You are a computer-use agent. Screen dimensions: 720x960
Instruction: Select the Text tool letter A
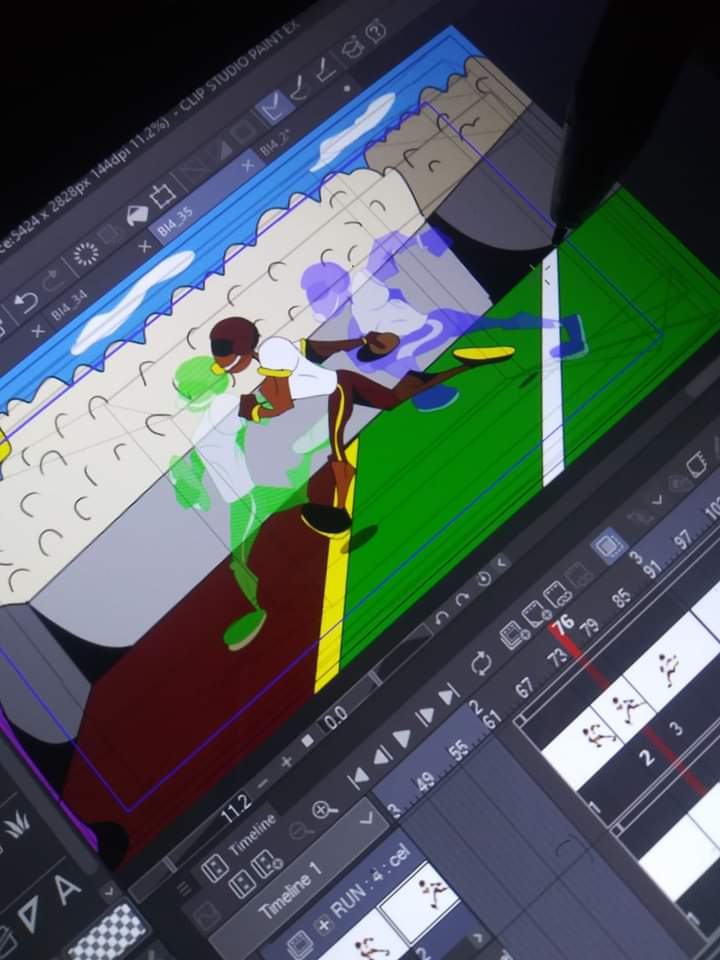[x=67, y=891]
